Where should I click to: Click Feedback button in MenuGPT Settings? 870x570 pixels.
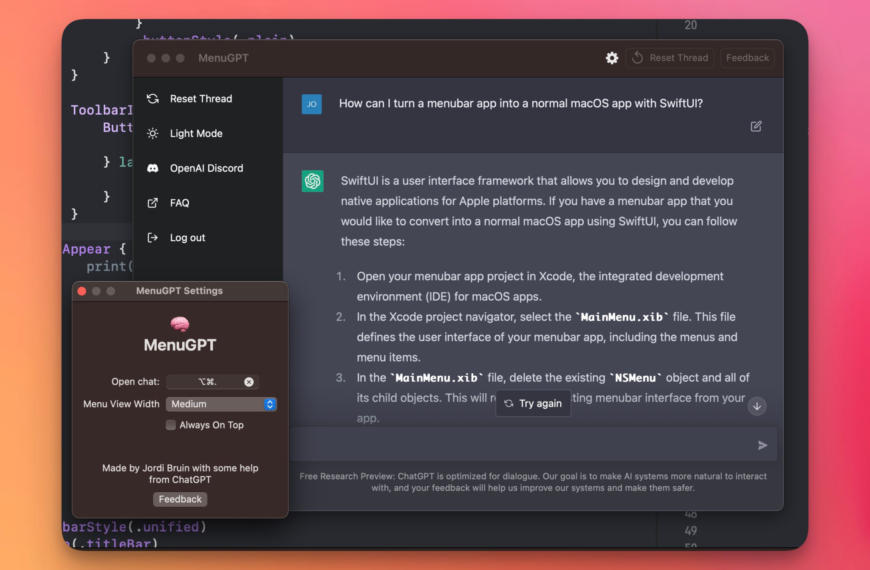(180, 499)
